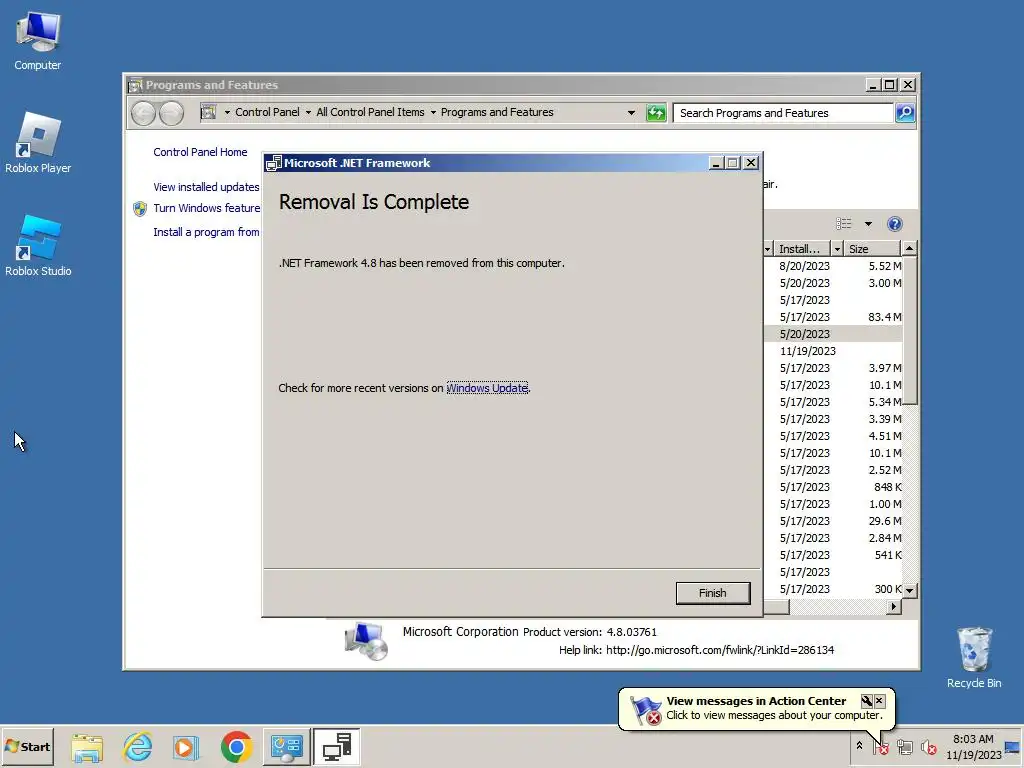
Task: Close the Microsoft .NET Framework dialog
Action: pyautogui.click(x=751, y=163)
